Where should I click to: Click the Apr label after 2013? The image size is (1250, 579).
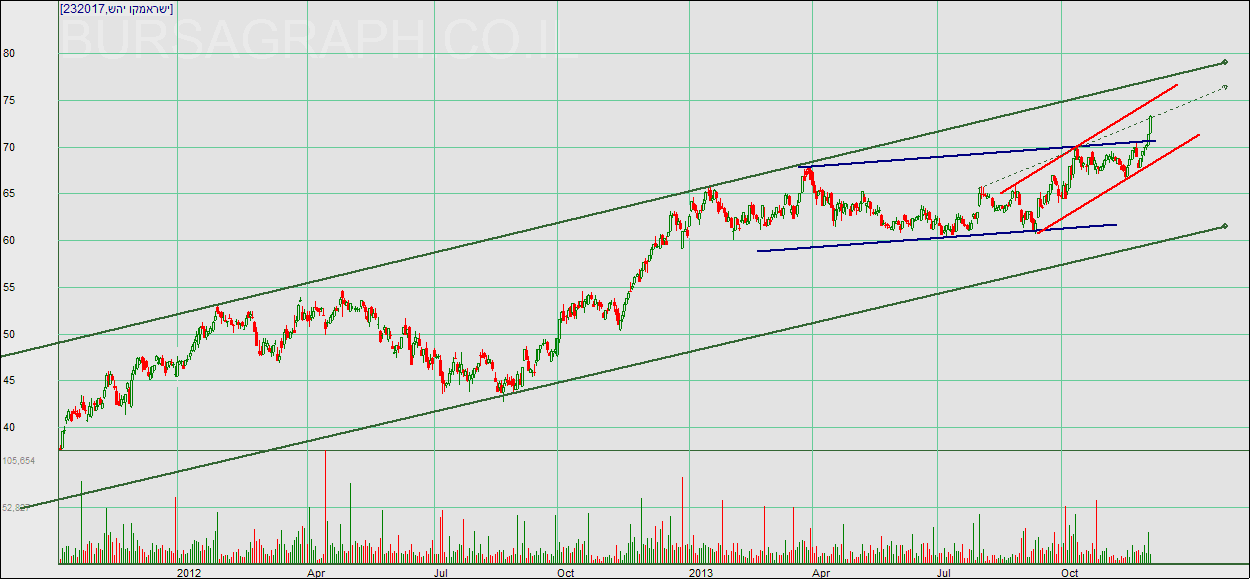(821, 573)
